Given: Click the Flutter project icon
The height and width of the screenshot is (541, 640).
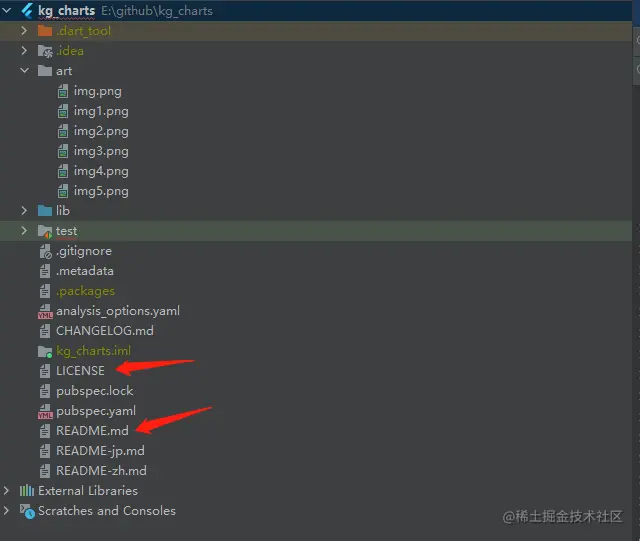Looking at the screenshot, I should 27,11.
